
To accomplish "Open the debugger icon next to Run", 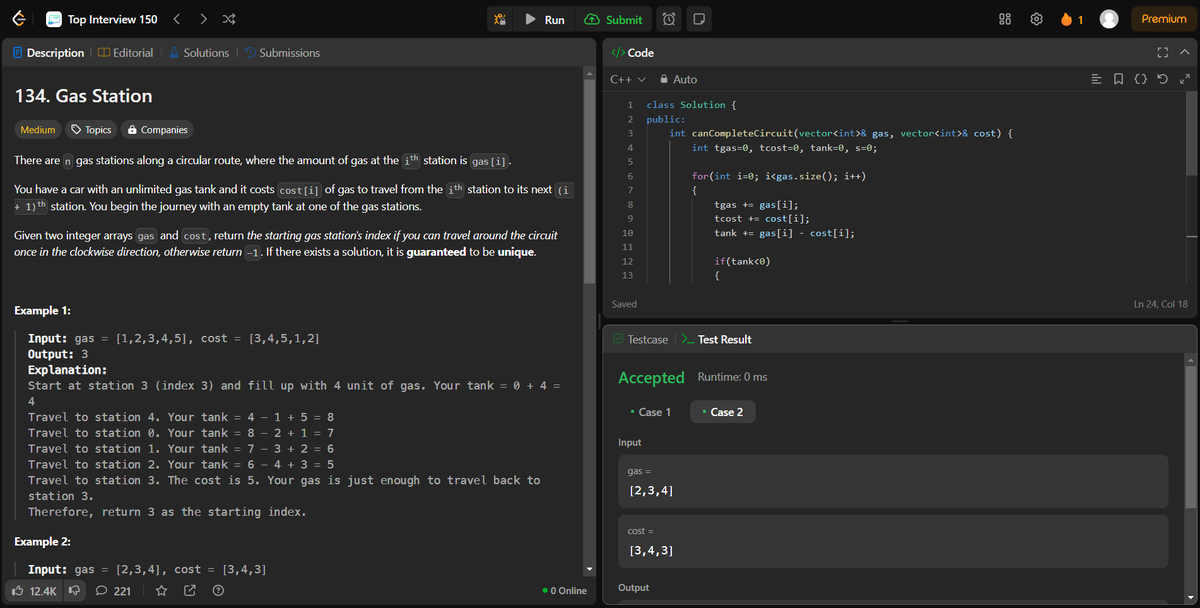I will (502, 19).
